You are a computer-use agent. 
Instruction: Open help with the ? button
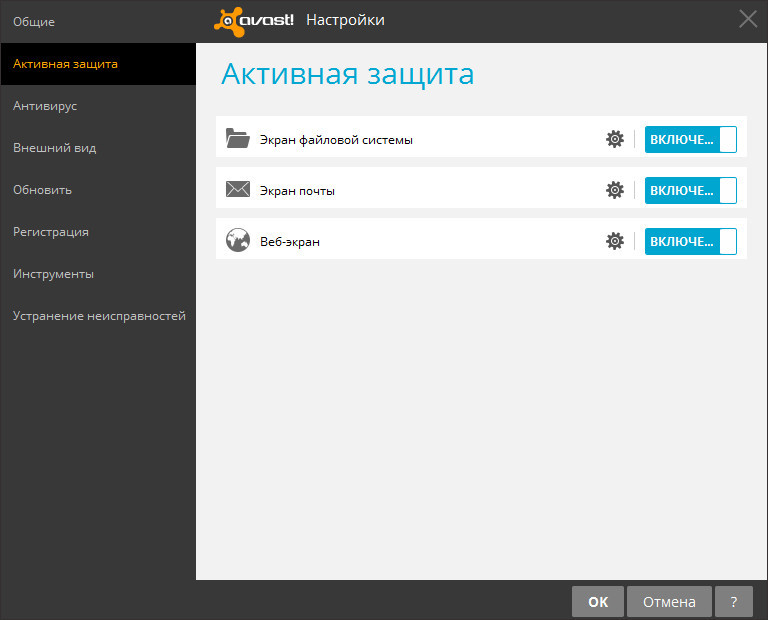click(734, 601)
